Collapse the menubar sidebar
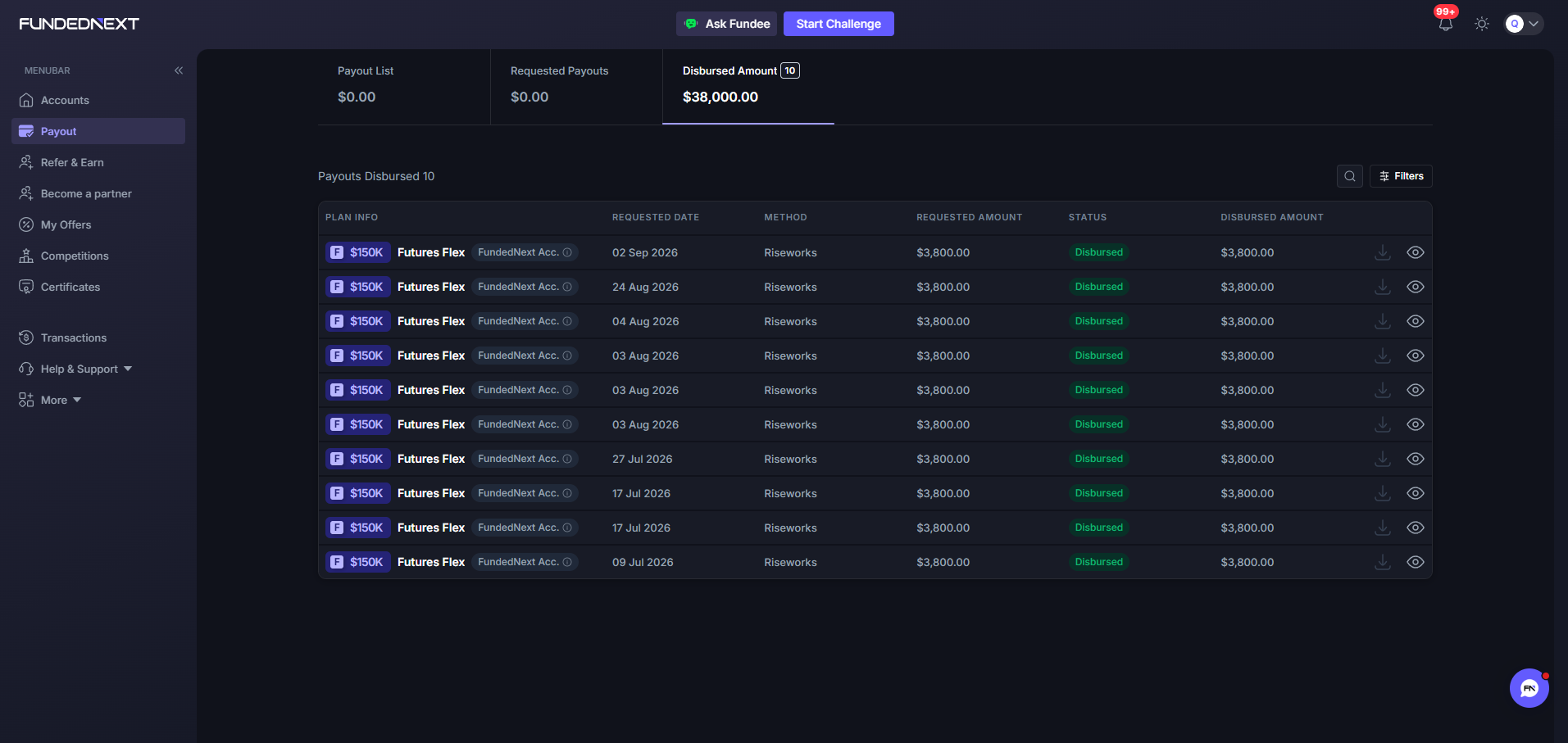The height and width of the screenshot is (743, 1568). pyautogui.click(x=179, y=70)
